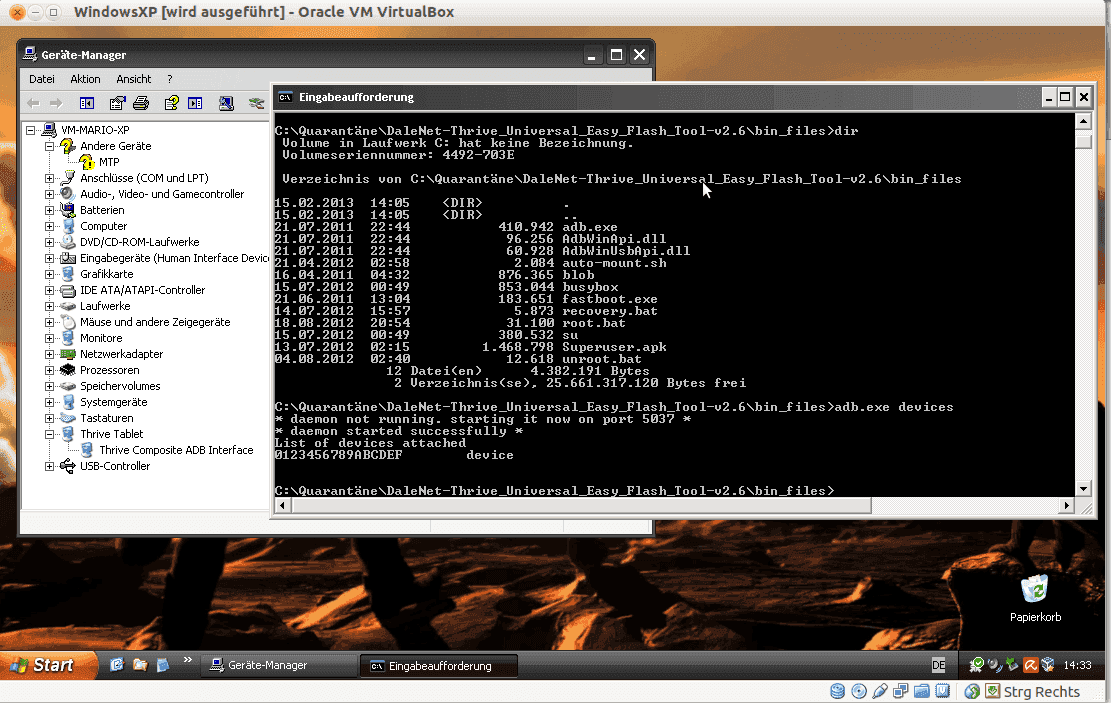
Task: Click the show/hide console tree toolbar icon
Action: click(x=87, y=103)
